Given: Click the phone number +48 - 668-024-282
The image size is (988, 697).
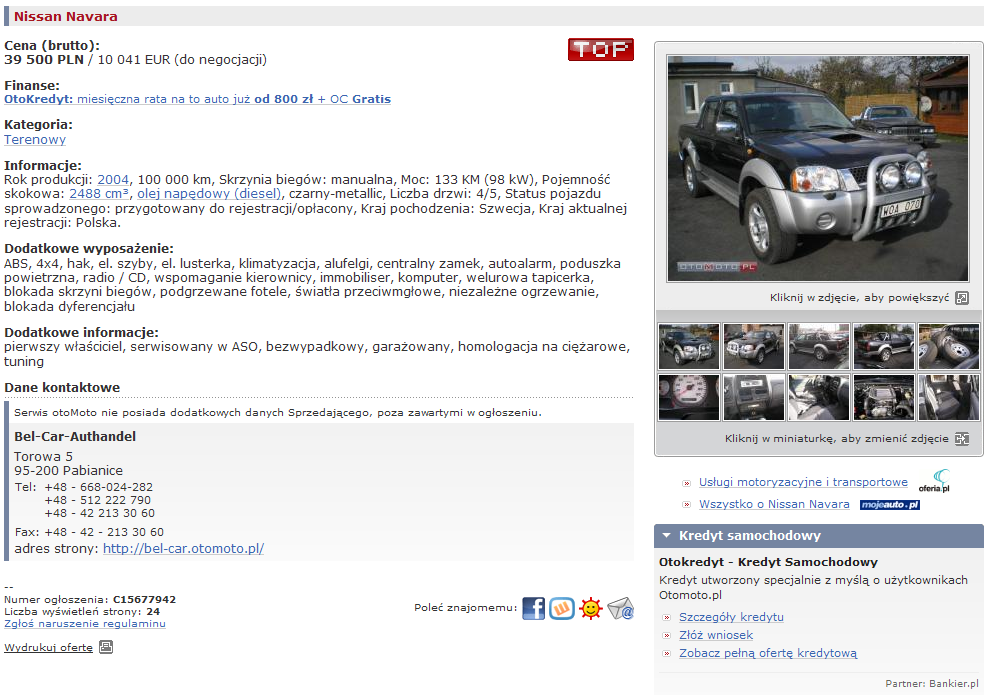Looking at the screenshot, I should (x=99, y=487).
